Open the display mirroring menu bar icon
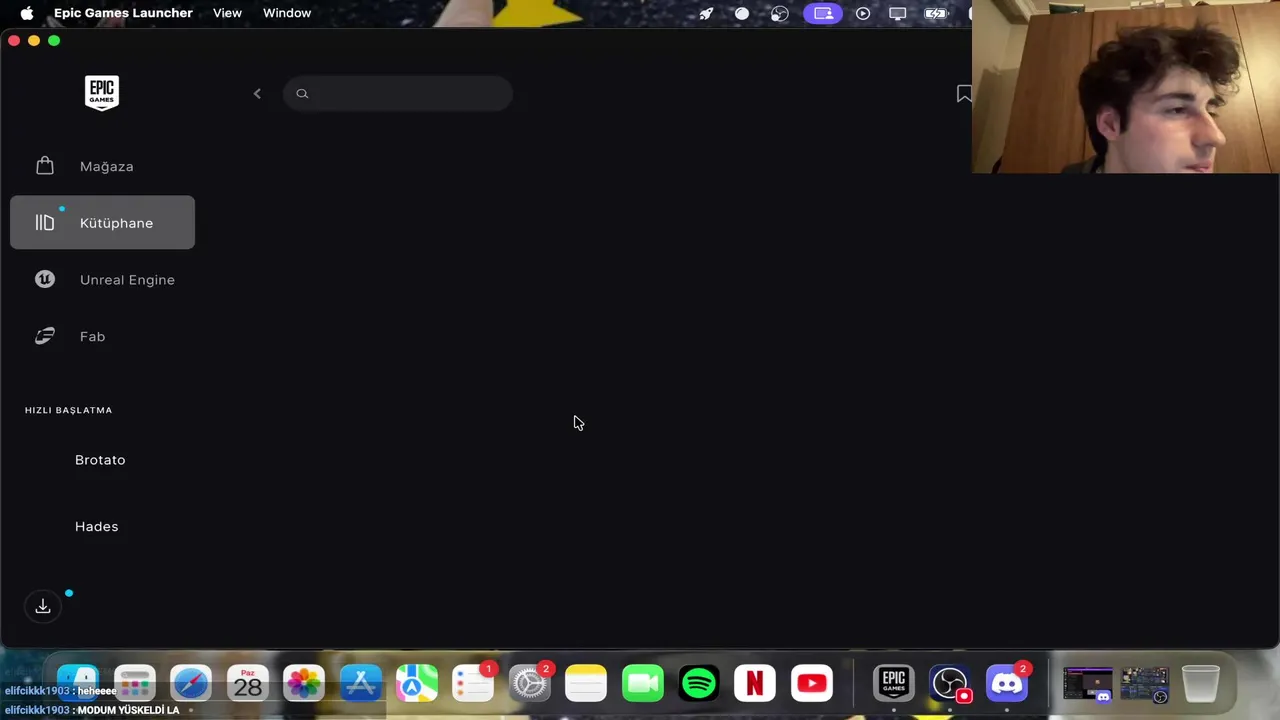 pyautogui.click(x=898, y=13)
